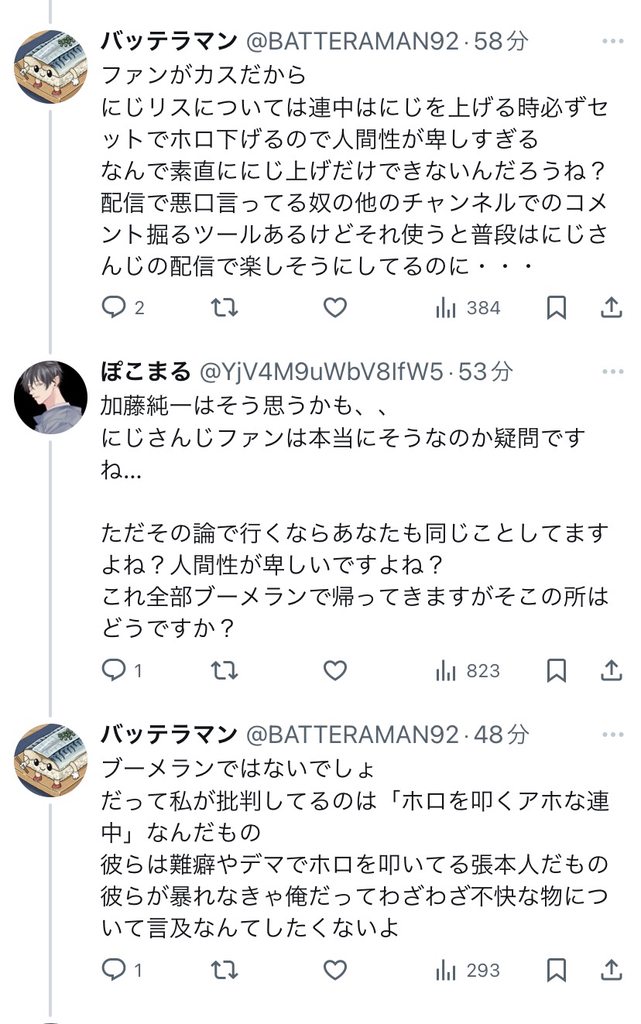Open the @YjV4M9uWbV8IfW5 handle link
The width and height of the screenshot is (641, 1024).
coord(321,372)
